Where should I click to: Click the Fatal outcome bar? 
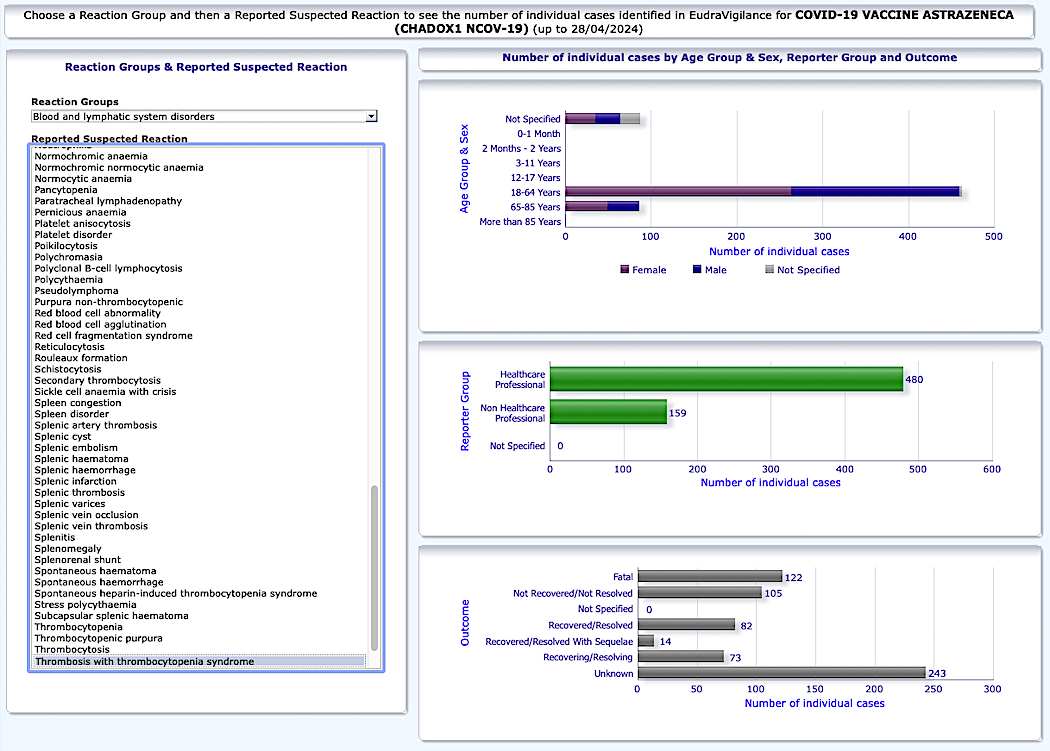(710, 577)
